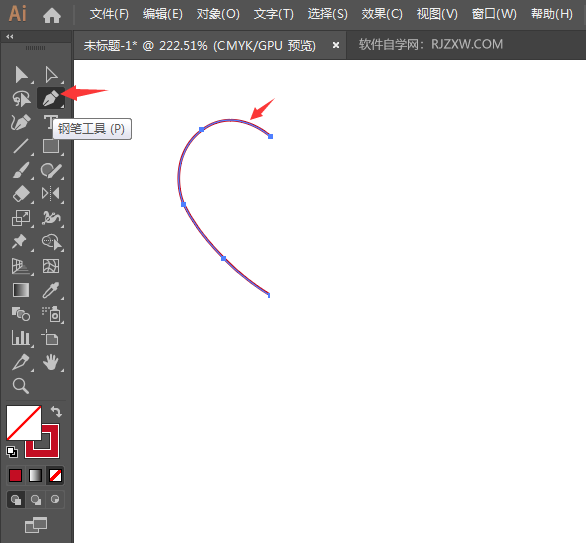Set paint to None mode button

coord(55,476)
